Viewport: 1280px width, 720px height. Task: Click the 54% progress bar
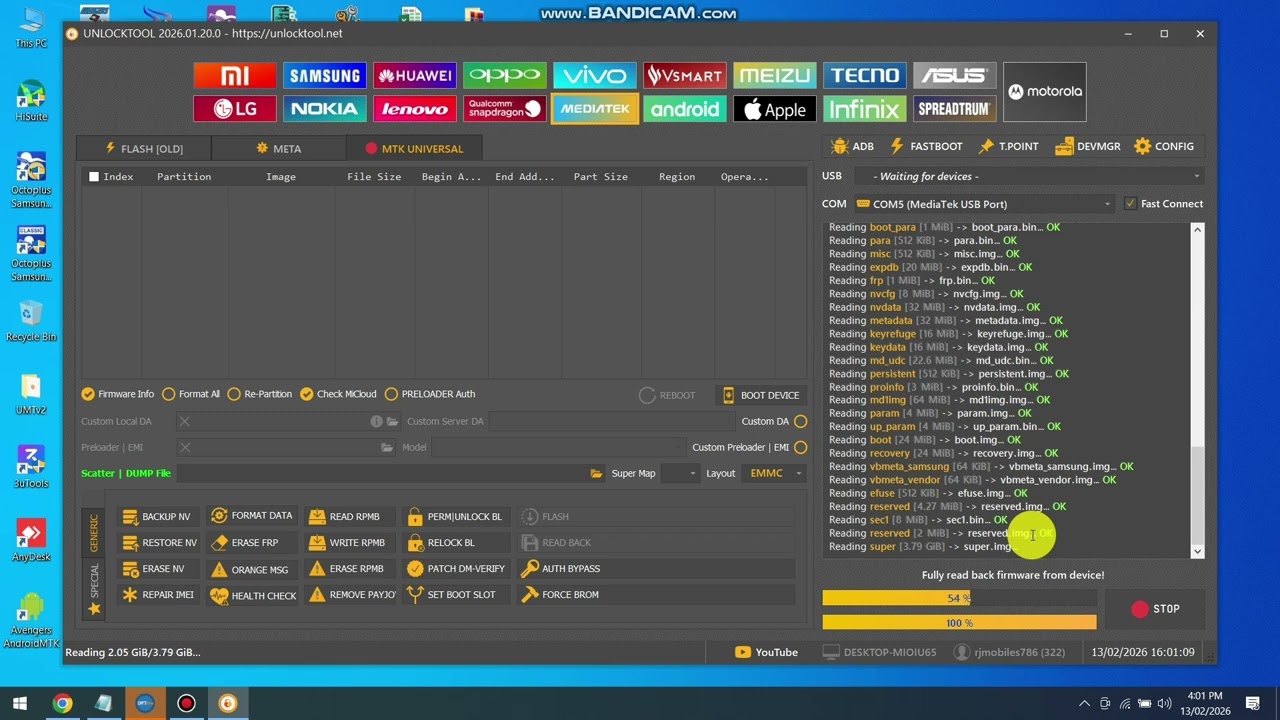[959, 598]
